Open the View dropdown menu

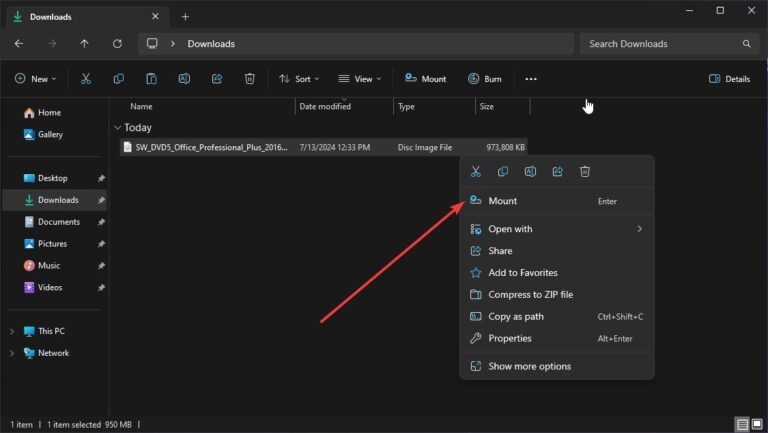pyautogui.click(x=359, y=79)
